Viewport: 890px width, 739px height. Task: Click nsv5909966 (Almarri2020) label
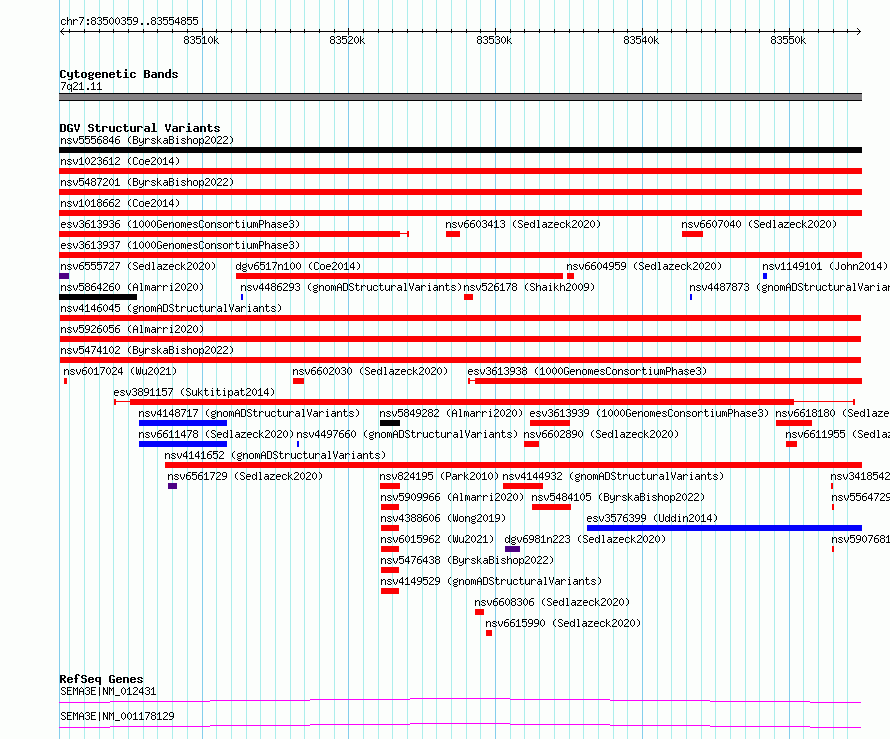pos(452,497)
